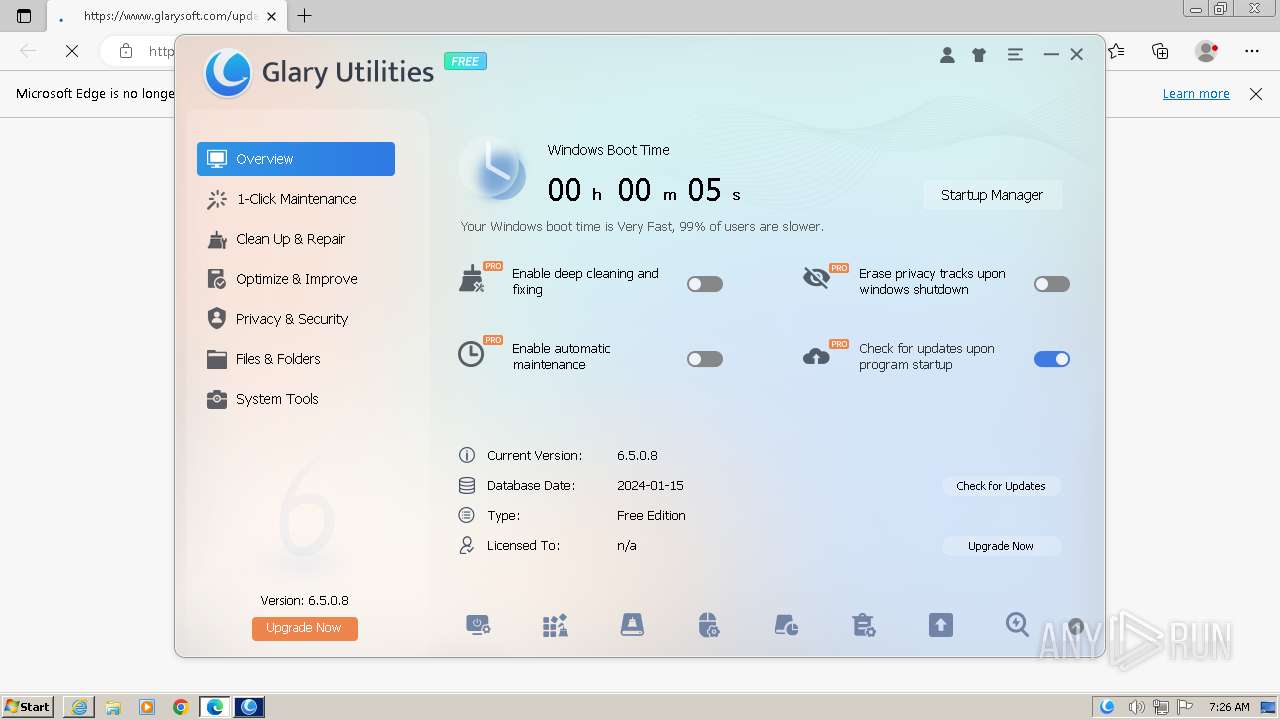Screen dimensions: 1280x720
Task: Click the disk cleaner drive icon
Action: (632, 626)
